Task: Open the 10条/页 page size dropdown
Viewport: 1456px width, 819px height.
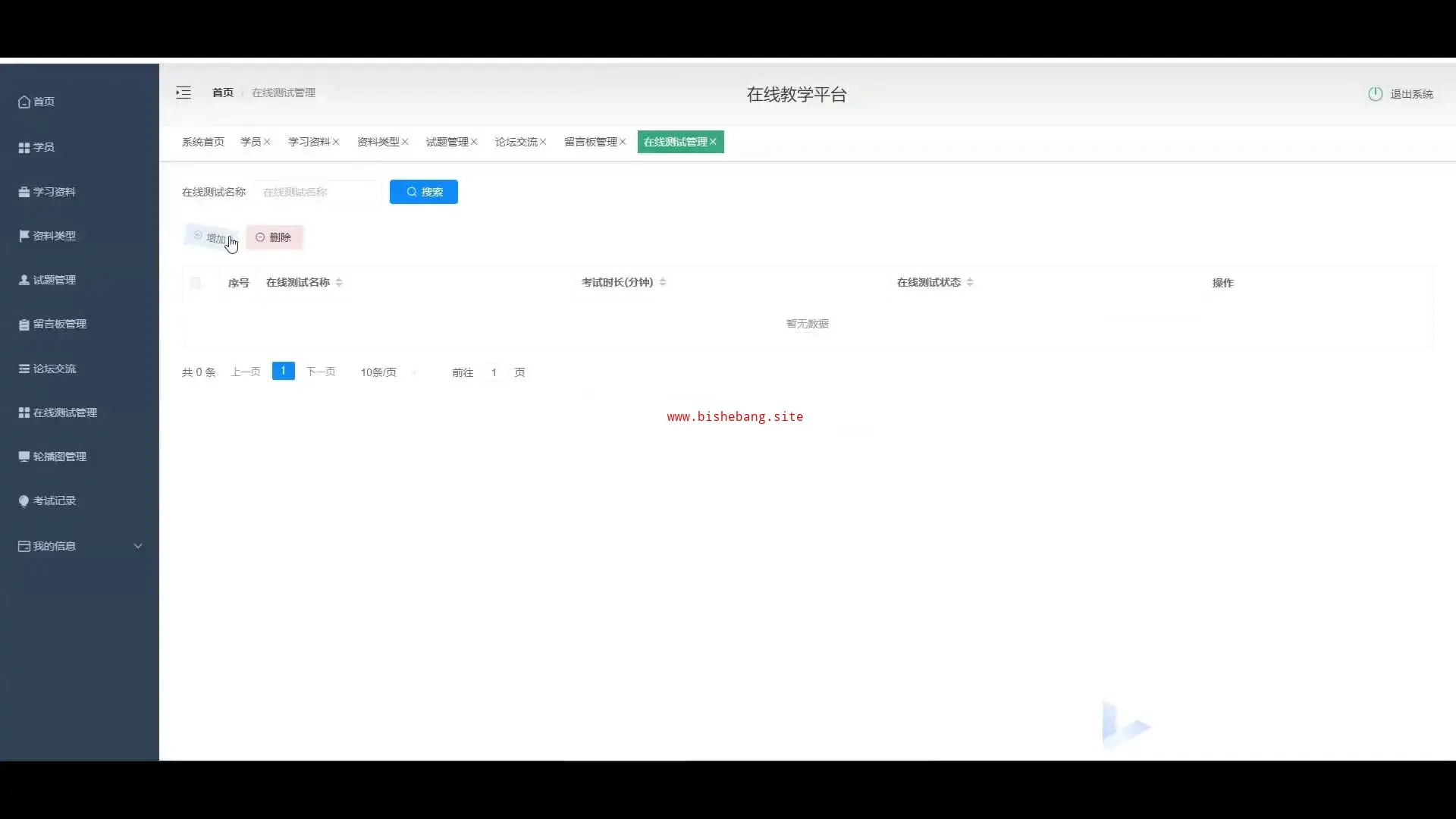Action: pos(388,372)
